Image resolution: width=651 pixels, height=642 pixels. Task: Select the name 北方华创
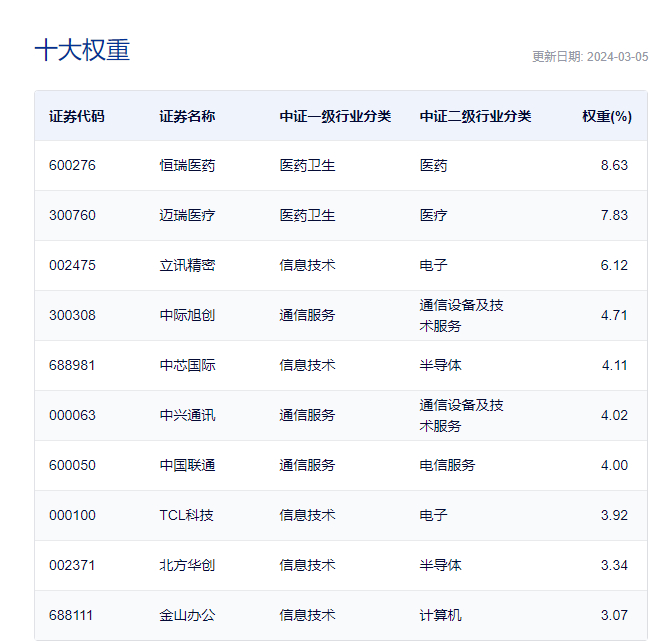pyautogui.click(x=187, y=565)
